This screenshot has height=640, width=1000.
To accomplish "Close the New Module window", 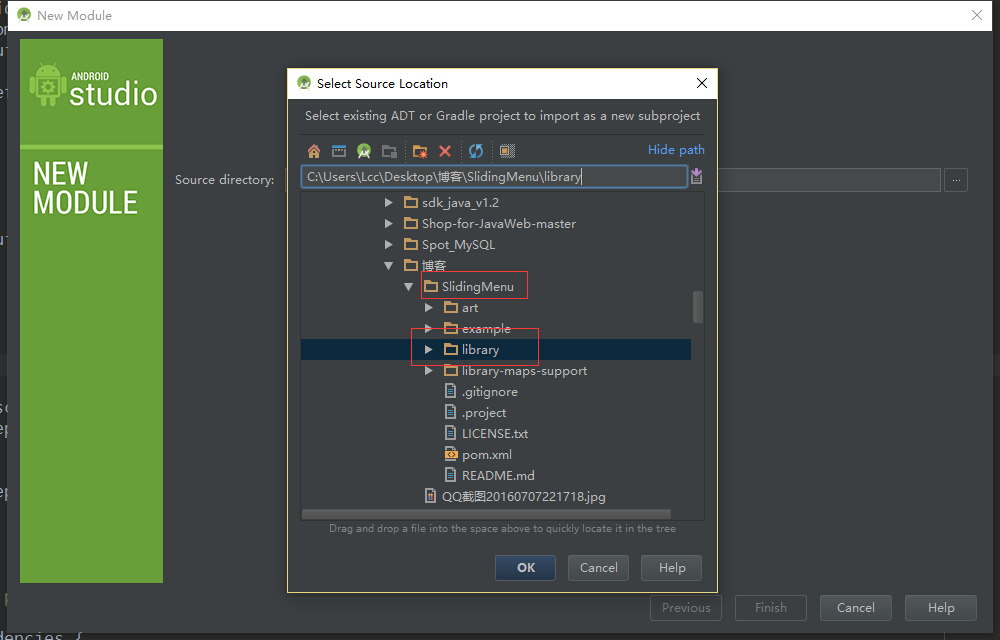I will tap(976, 15).
